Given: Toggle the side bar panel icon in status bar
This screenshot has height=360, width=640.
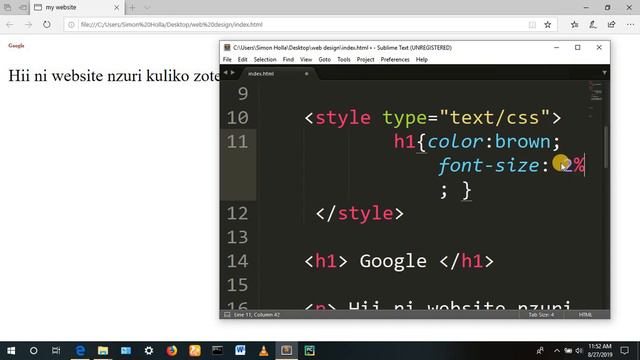Looking at the screenshot, I should 227,315.
